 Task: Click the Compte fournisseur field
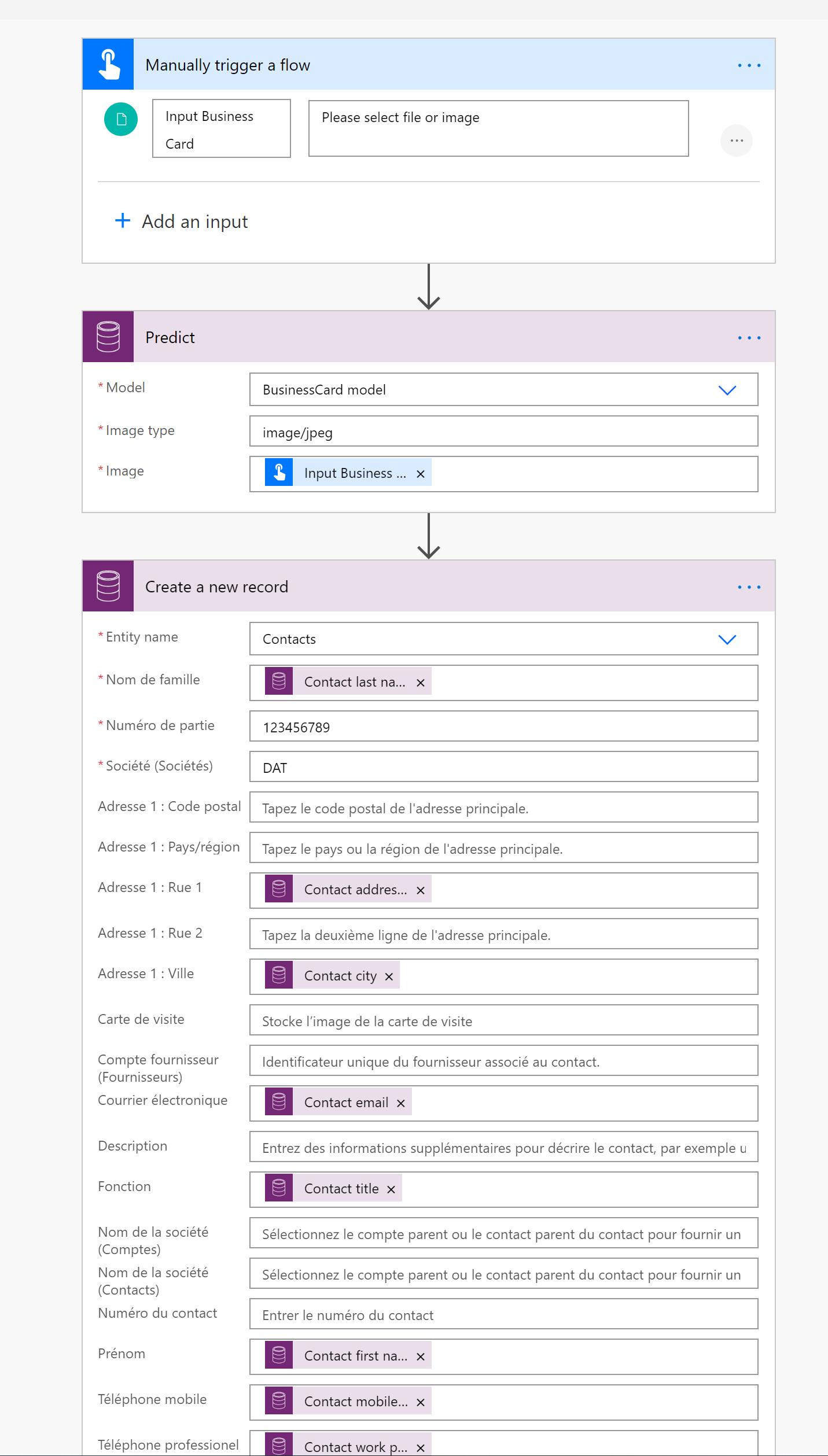[x=504, y=1060]
